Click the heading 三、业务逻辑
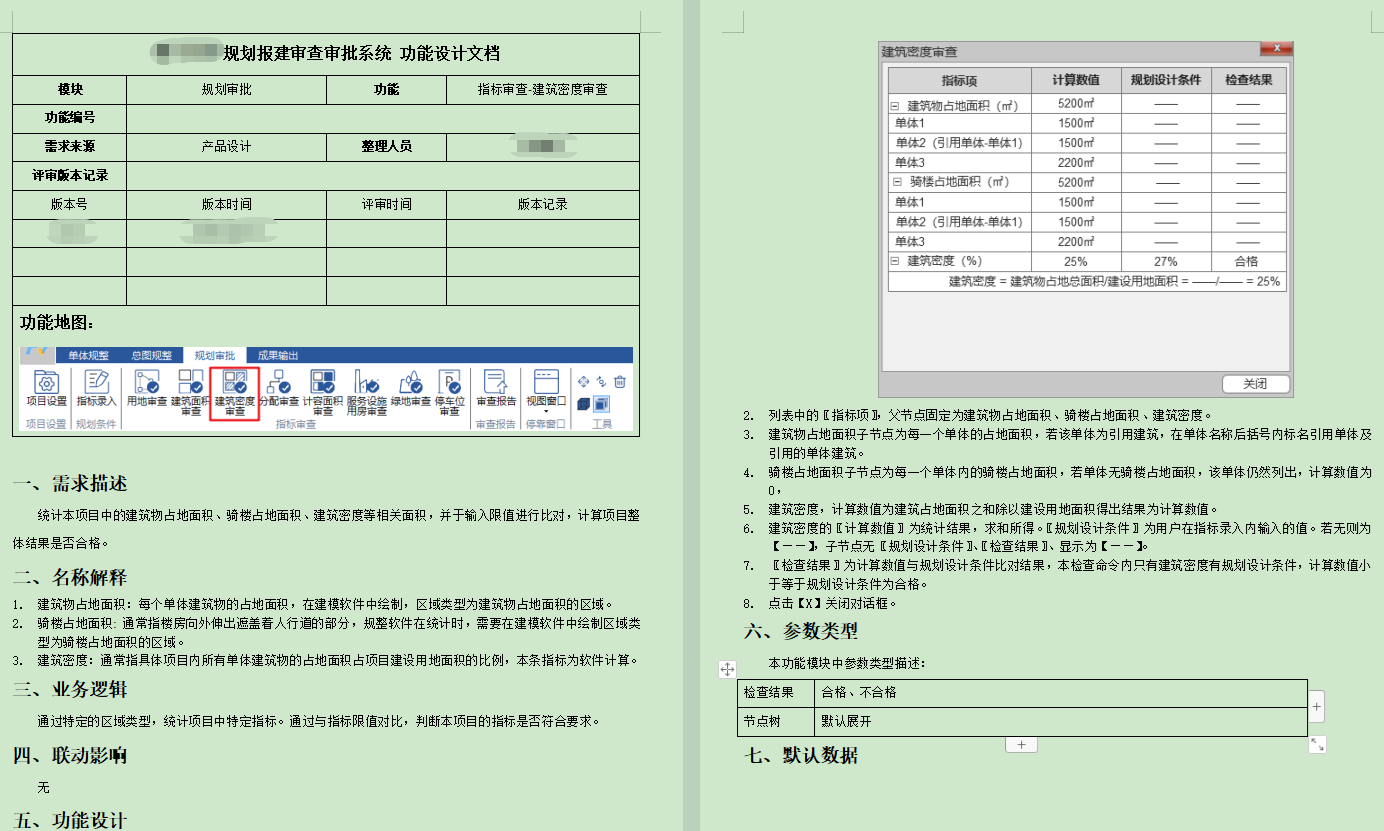Image resolution: width=1384 pixels, height=831 pixels. click(70, 690)
